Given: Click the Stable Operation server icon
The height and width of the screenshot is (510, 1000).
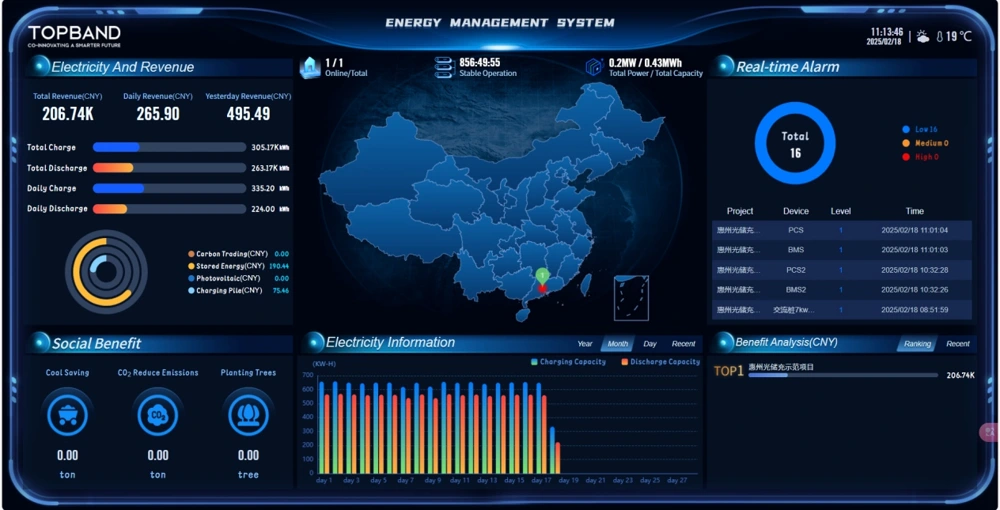Looking at the screenshot, I should click(x=444, y=67).
